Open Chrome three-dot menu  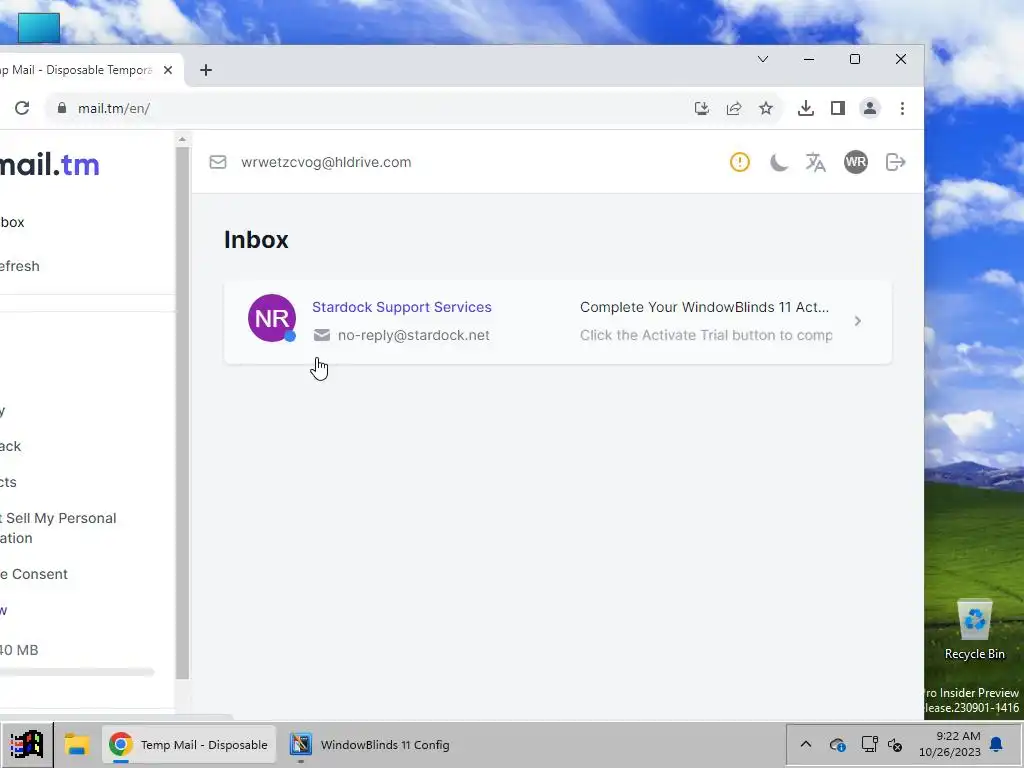pos(902,108)
